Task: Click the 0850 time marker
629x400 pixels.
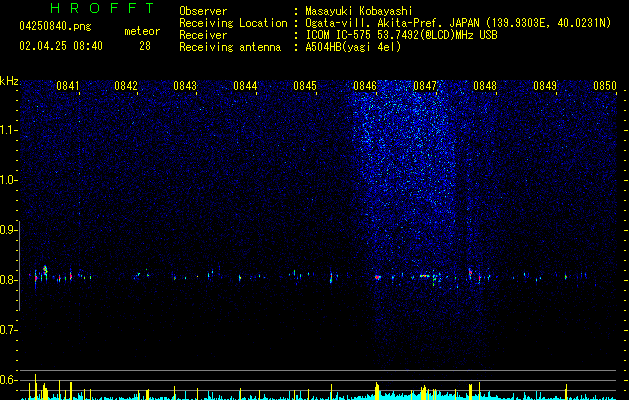Action: click(x=605, y=86)
